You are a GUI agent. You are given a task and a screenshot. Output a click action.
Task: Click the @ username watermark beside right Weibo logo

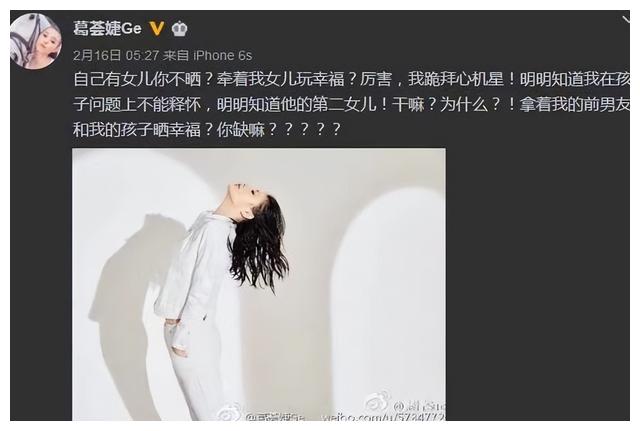coord(420,406)
